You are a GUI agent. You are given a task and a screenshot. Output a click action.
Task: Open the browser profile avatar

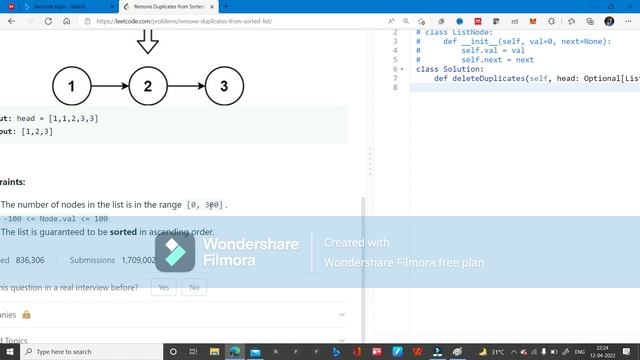(x=609, y=21)
